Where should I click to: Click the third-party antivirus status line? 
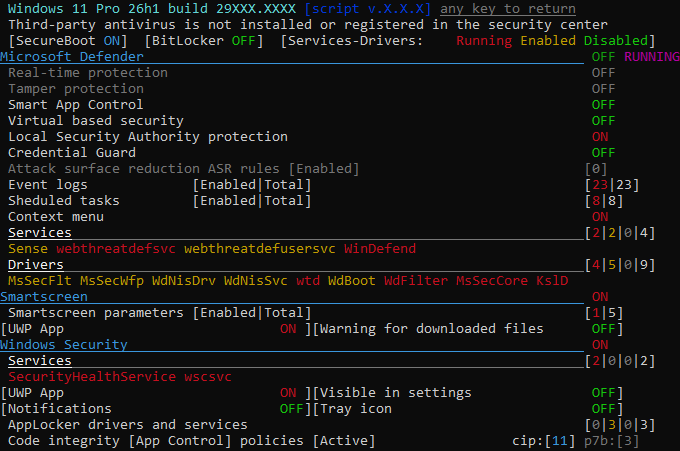click(x=308, y=25)
